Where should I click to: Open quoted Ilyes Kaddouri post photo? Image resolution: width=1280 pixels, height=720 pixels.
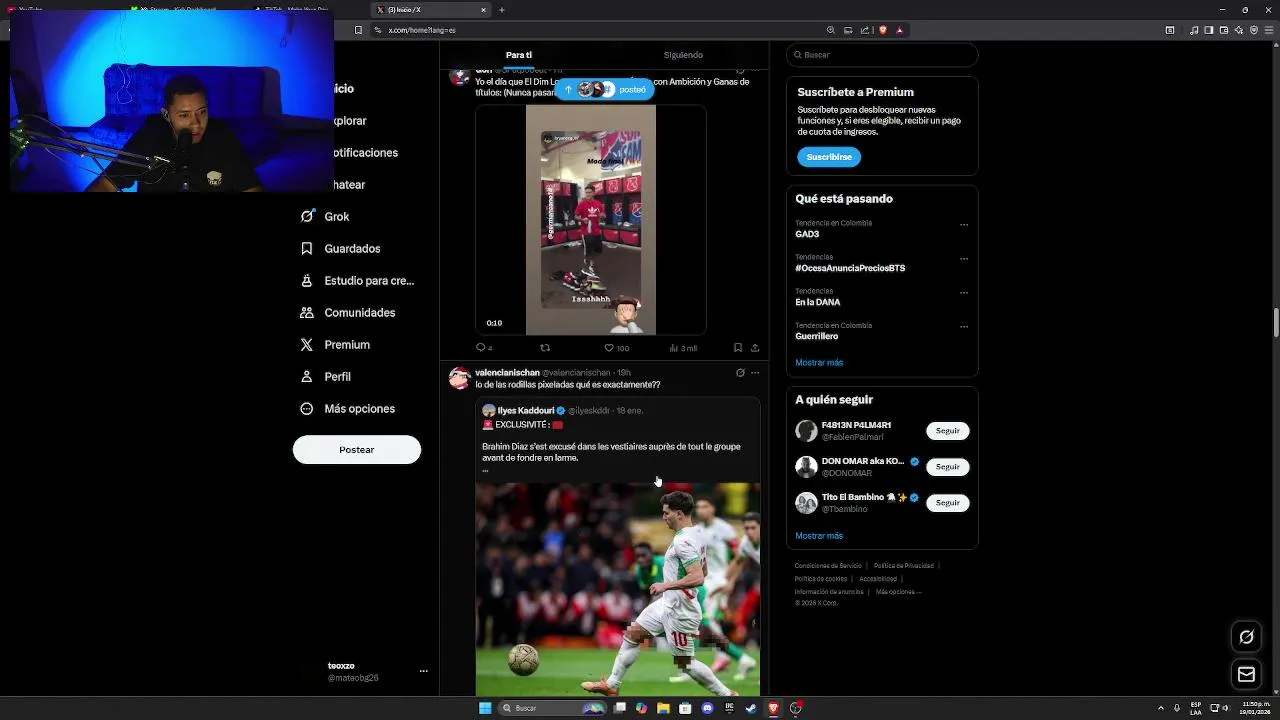coord(618,589)
